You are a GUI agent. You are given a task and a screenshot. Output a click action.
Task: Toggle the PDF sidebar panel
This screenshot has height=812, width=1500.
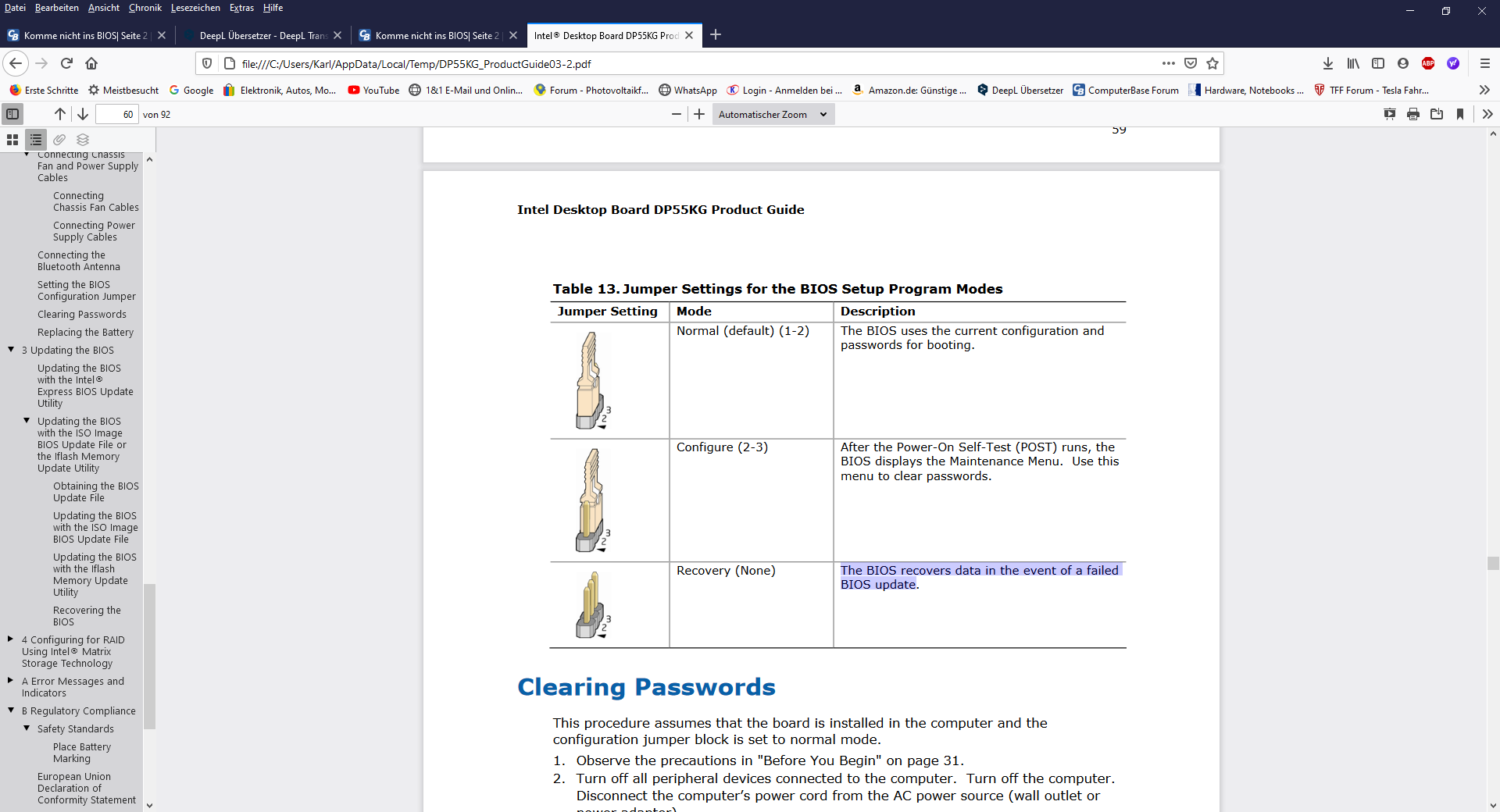point(12,114)
